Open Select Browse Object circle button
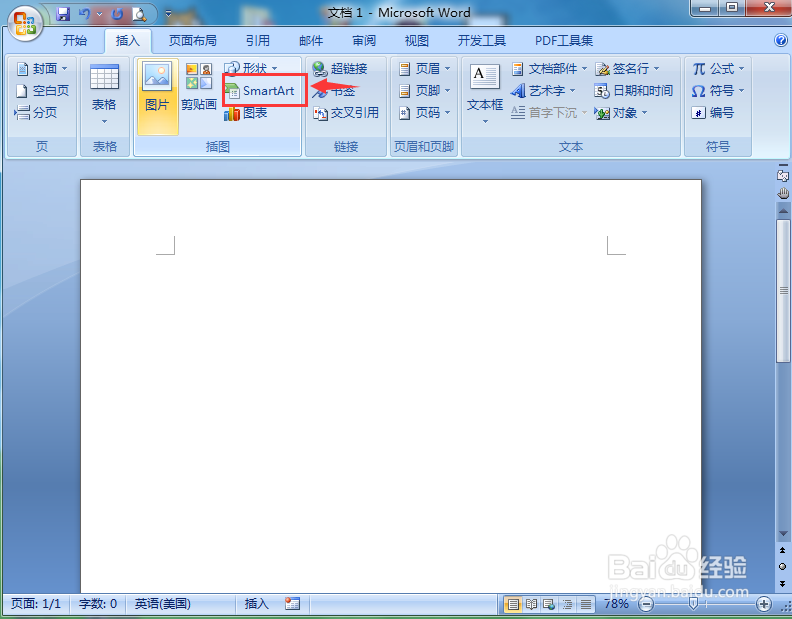The image size is (792, 619). click(x=782, y=566)
